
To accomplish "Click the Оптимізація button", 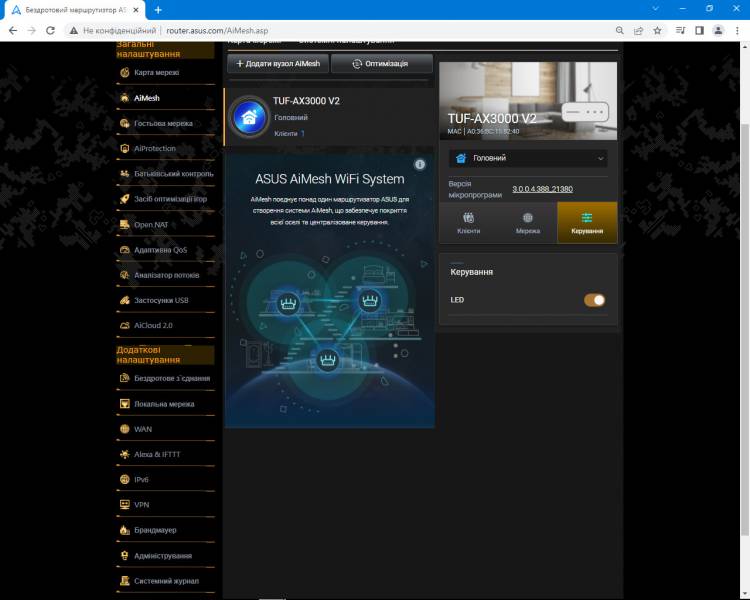I will 381,64.
